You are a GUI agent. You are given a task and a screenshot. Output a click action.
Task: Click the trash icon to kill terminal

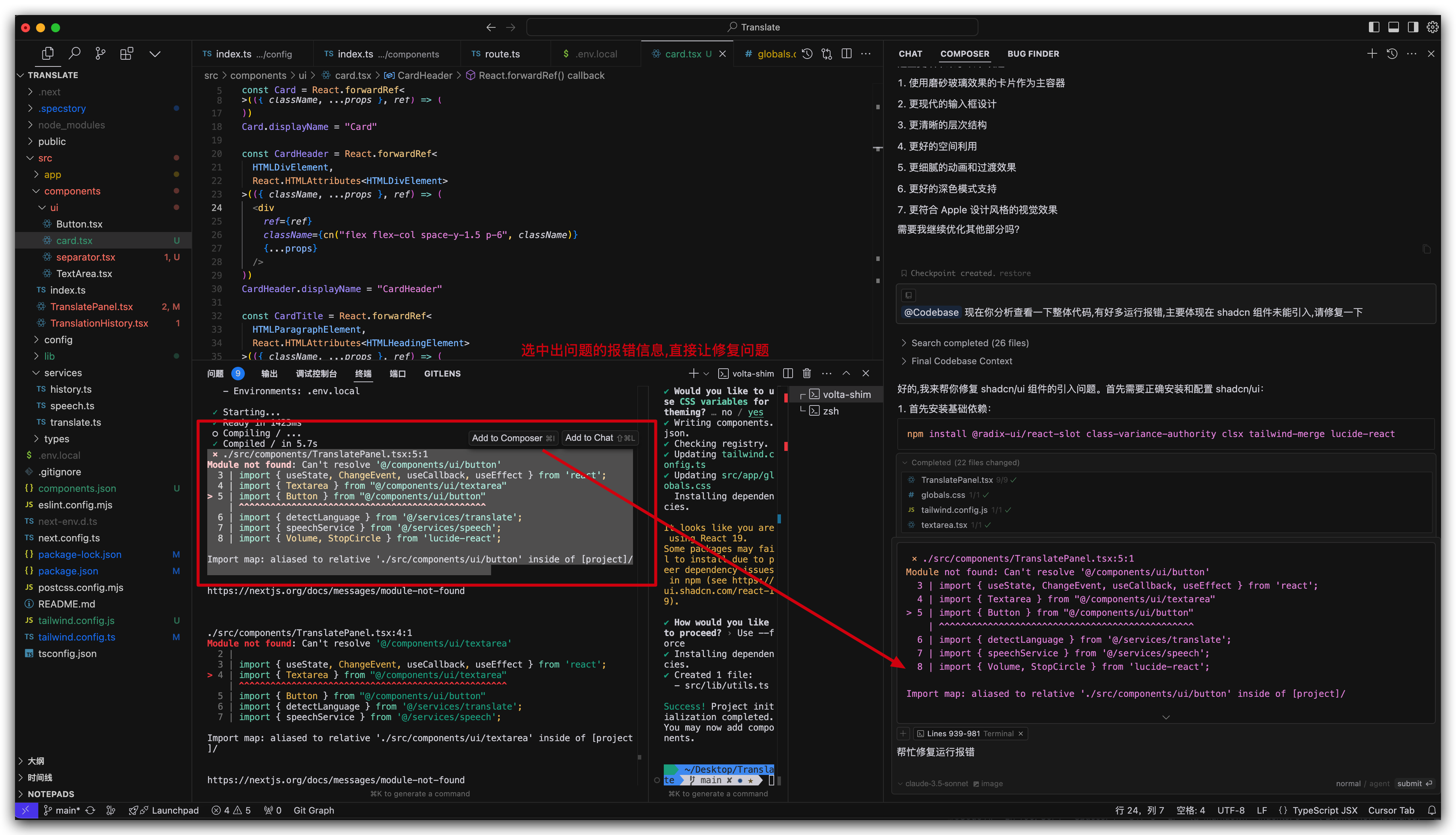pyautogui.click(x=807, y=373)
